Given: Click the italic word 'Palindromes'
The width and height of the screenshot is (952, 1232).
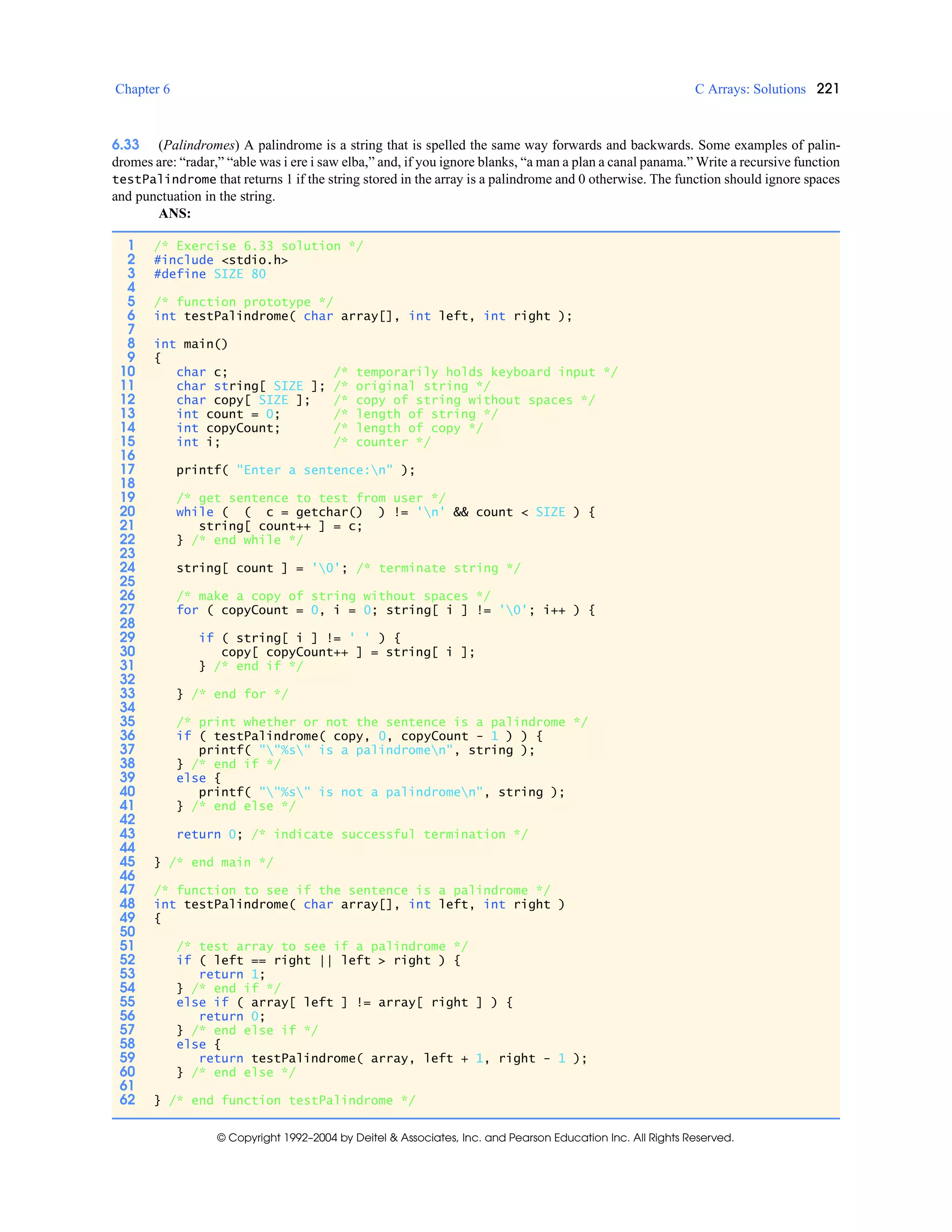Looking at the screenshot, I should (198, 145).
